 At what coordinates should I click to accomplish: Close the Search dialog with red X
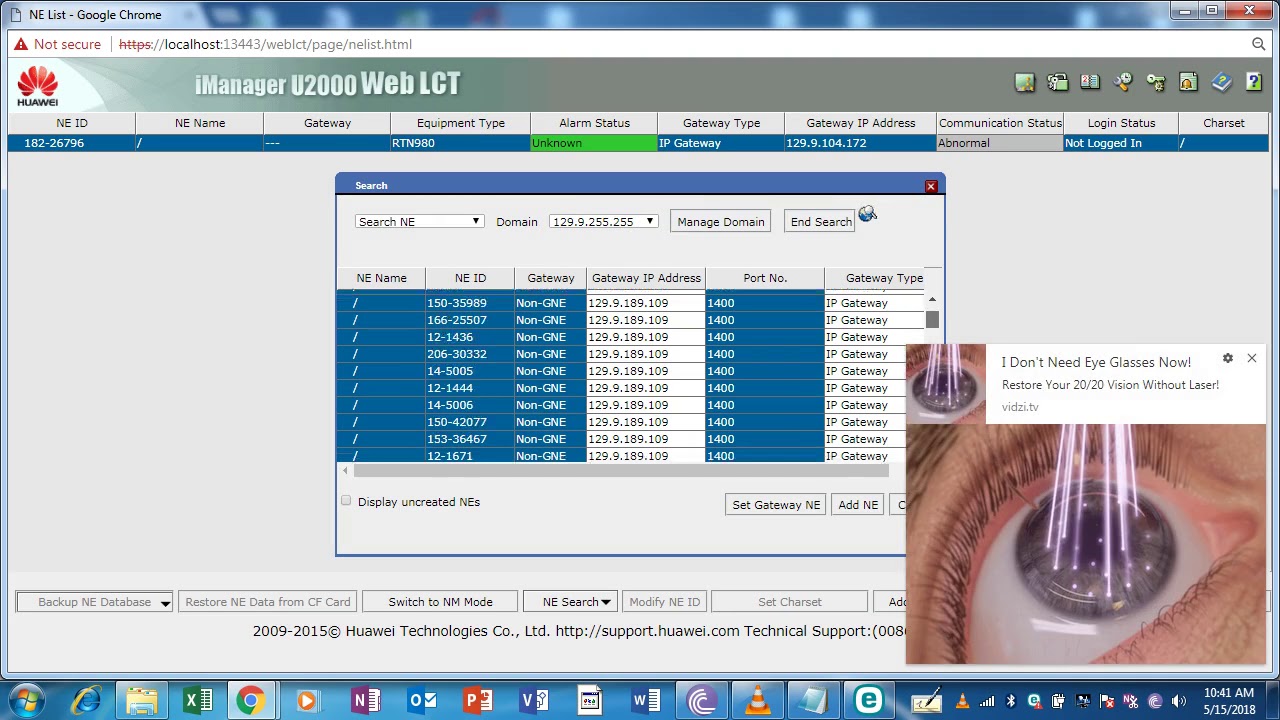931,186
